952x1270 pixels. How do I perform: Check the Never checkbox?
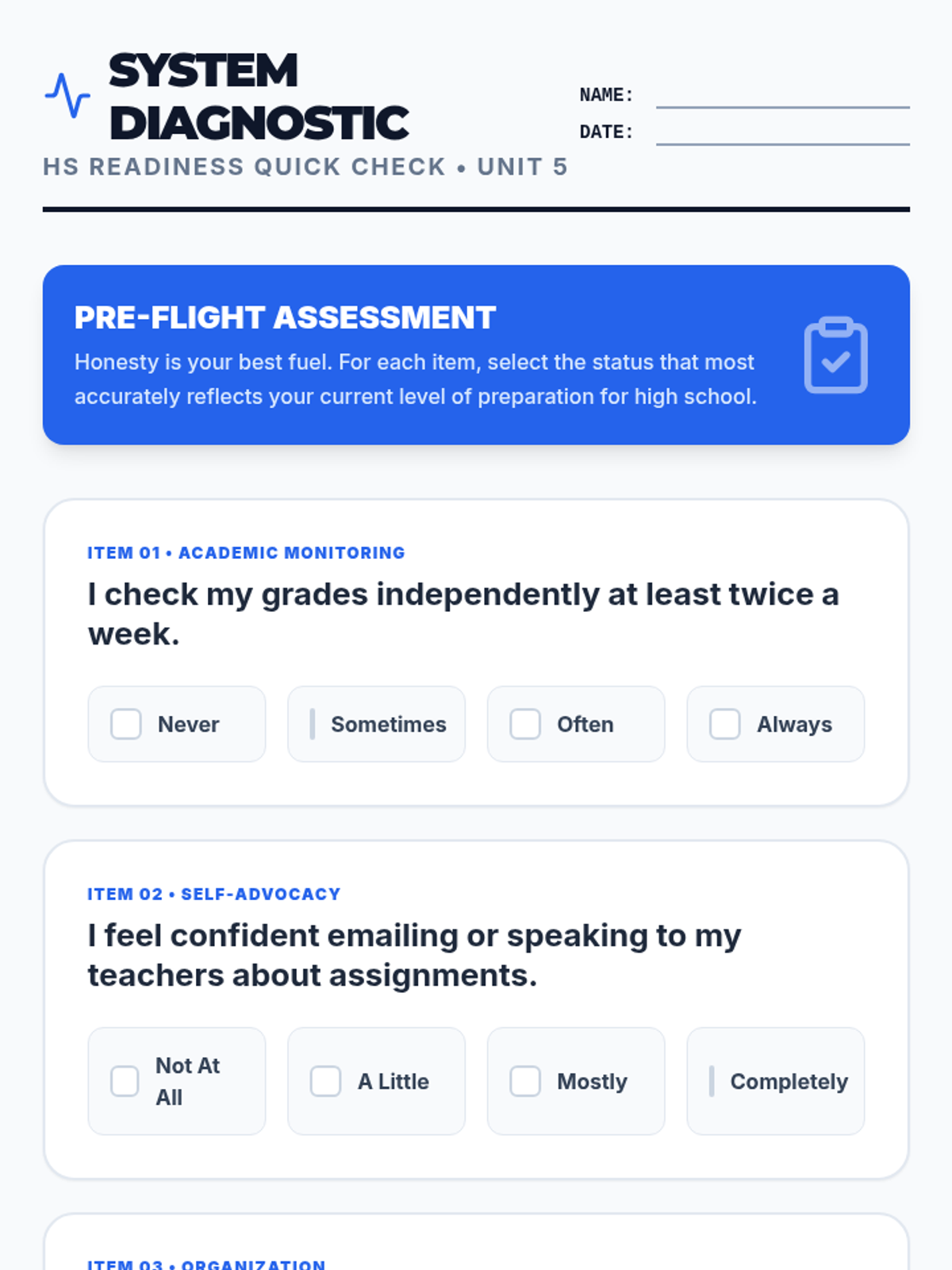[125, 724]
